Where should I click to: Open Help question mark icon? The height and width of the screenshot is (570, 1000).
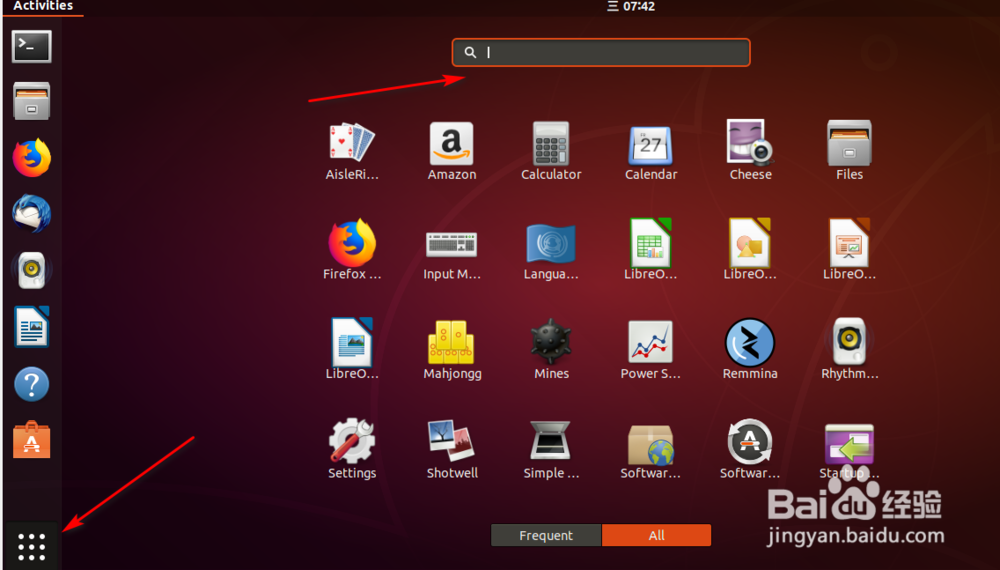point(31,384)
